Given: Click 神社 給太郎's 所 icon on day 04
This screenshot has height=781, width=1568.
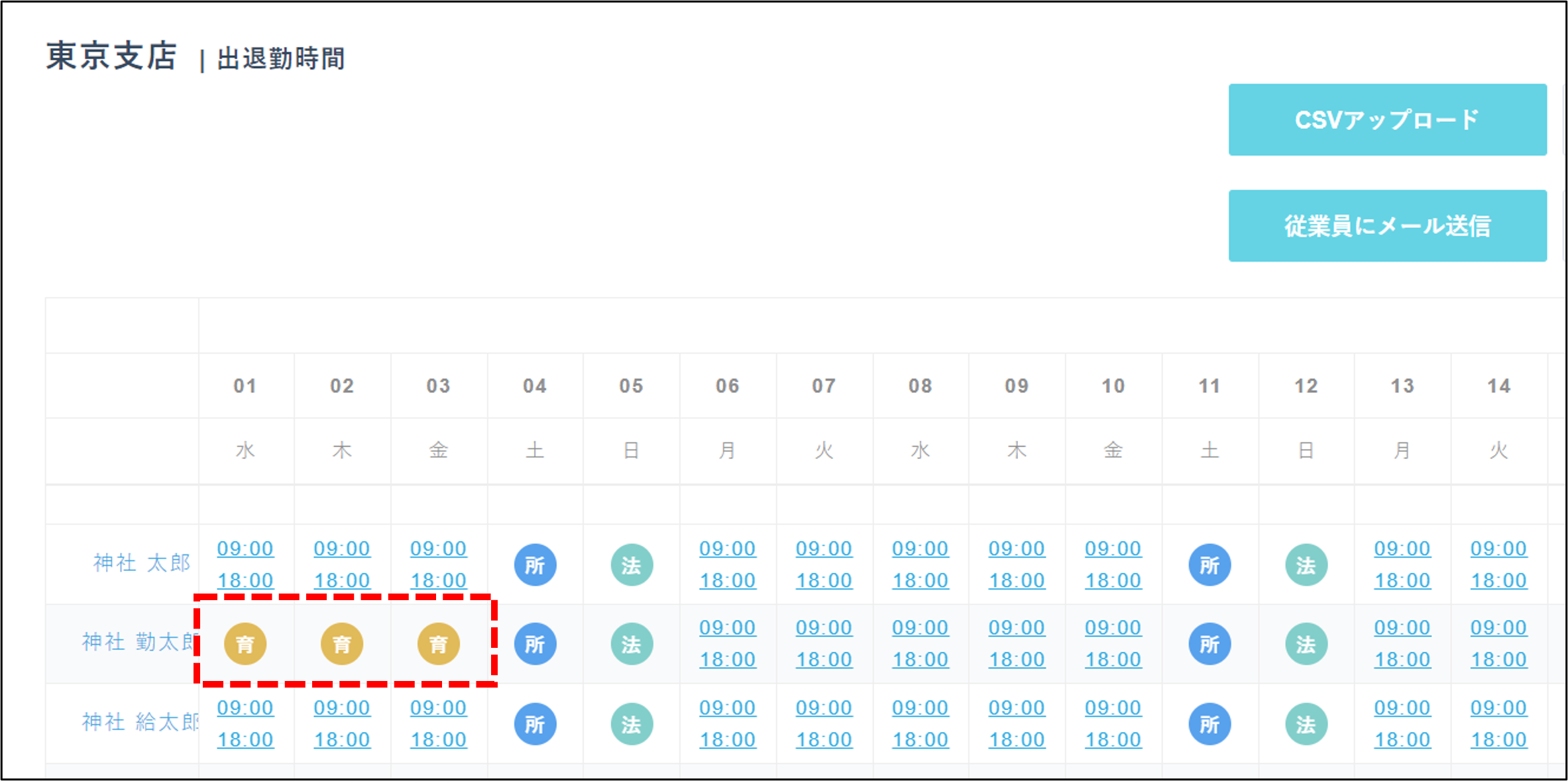Looking at the screenshot, I should click(x=535, y=724).
